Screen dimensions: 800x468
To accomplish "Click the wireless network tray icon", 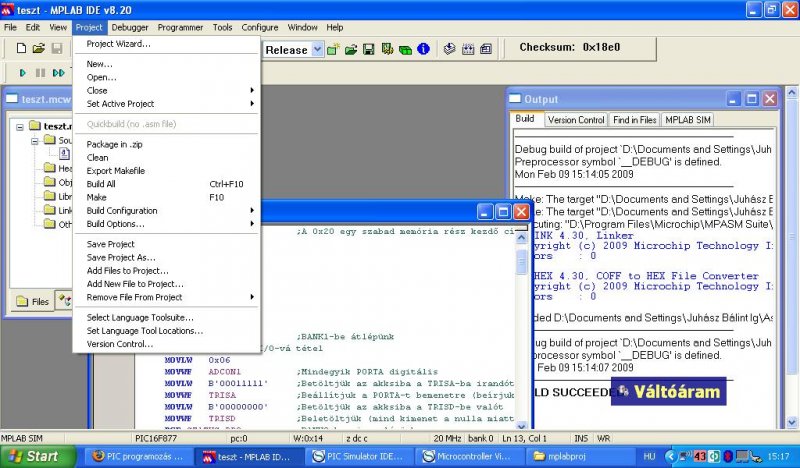I will point(685,456).
